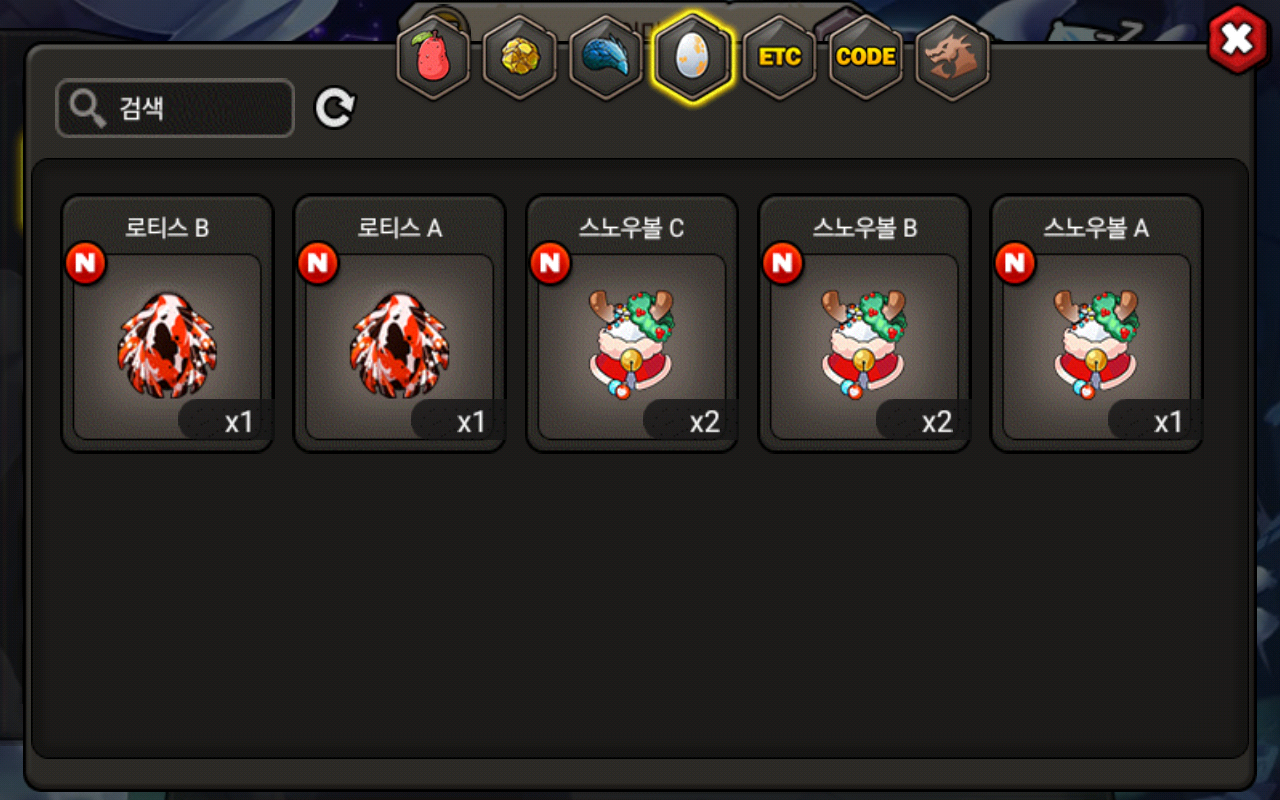This screenshot has height=800, width=1280.
Task: Click the 검색 search field
Action: point(175,108)
